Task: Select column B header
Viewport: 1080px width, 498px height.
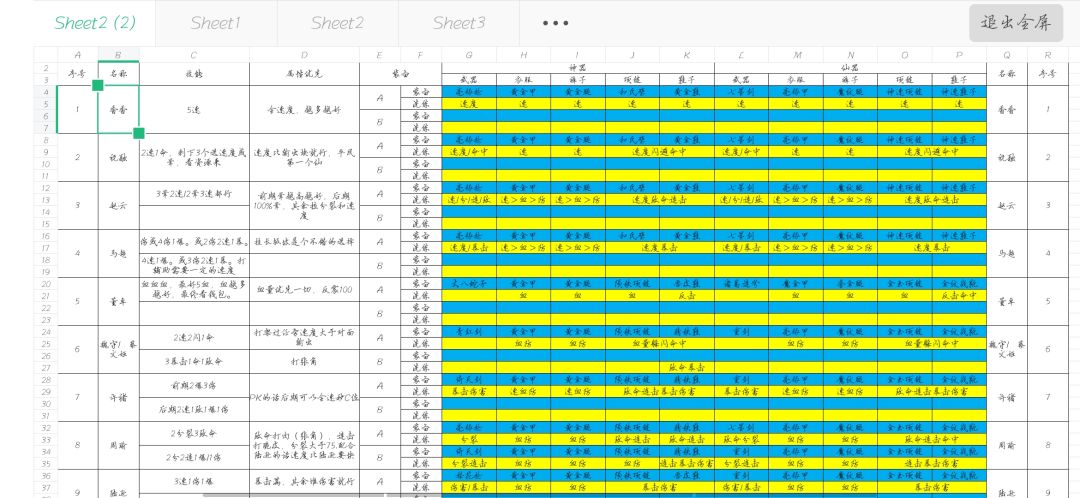Action: pos(118,55)
